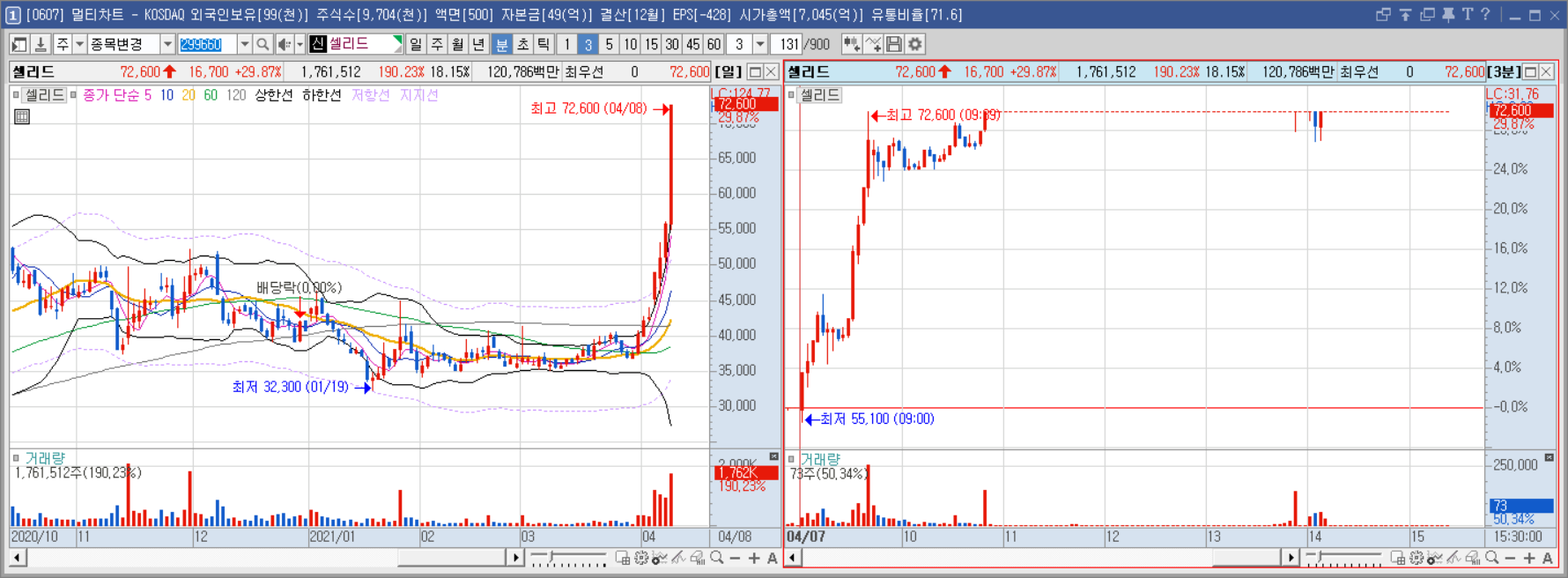
Task: Select the 주 (weekly) period toggle
Action: (x=437, y=44)
